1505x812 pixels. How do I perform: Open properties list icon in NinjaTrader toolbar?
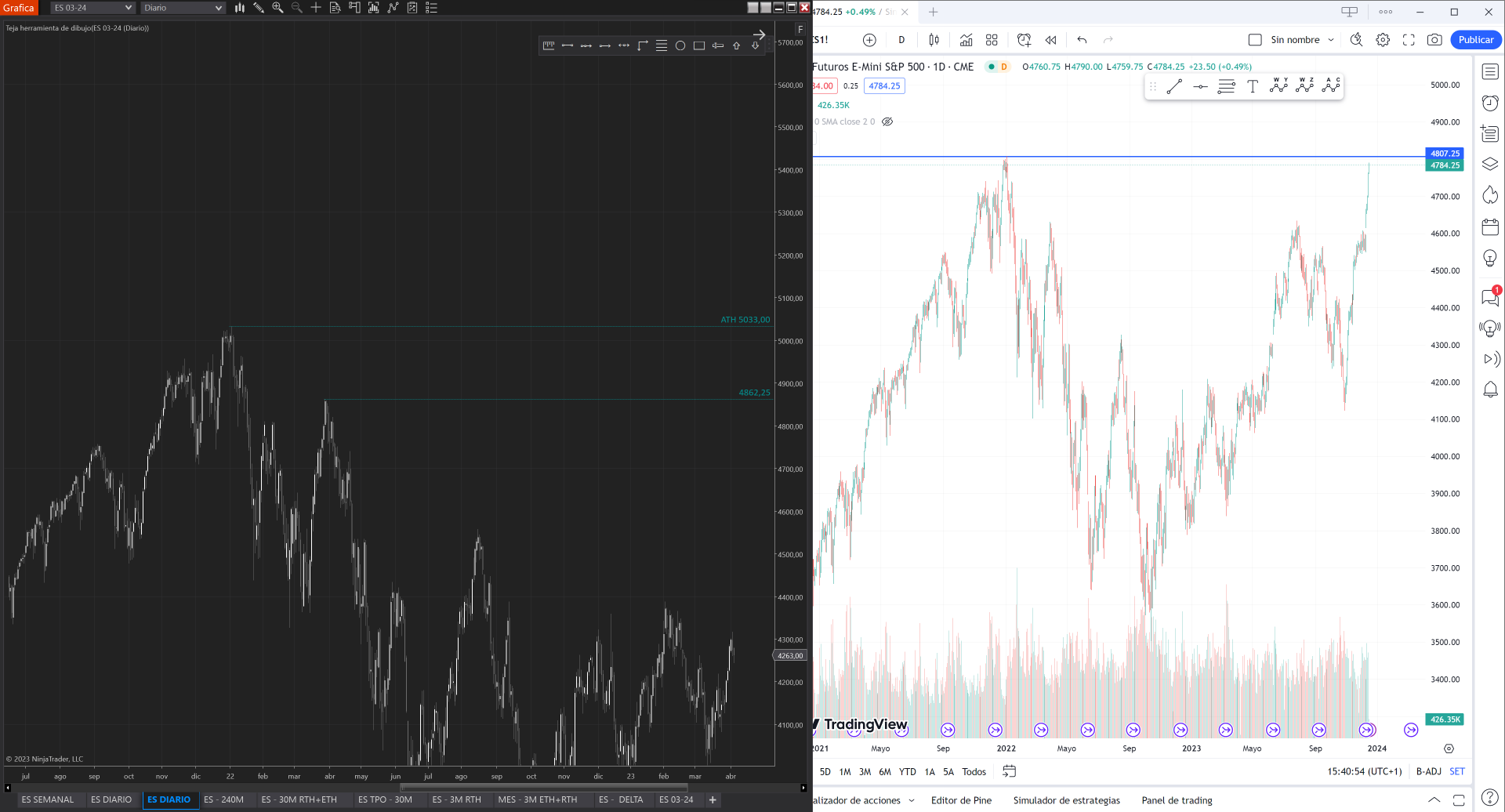tap(431, 8)
